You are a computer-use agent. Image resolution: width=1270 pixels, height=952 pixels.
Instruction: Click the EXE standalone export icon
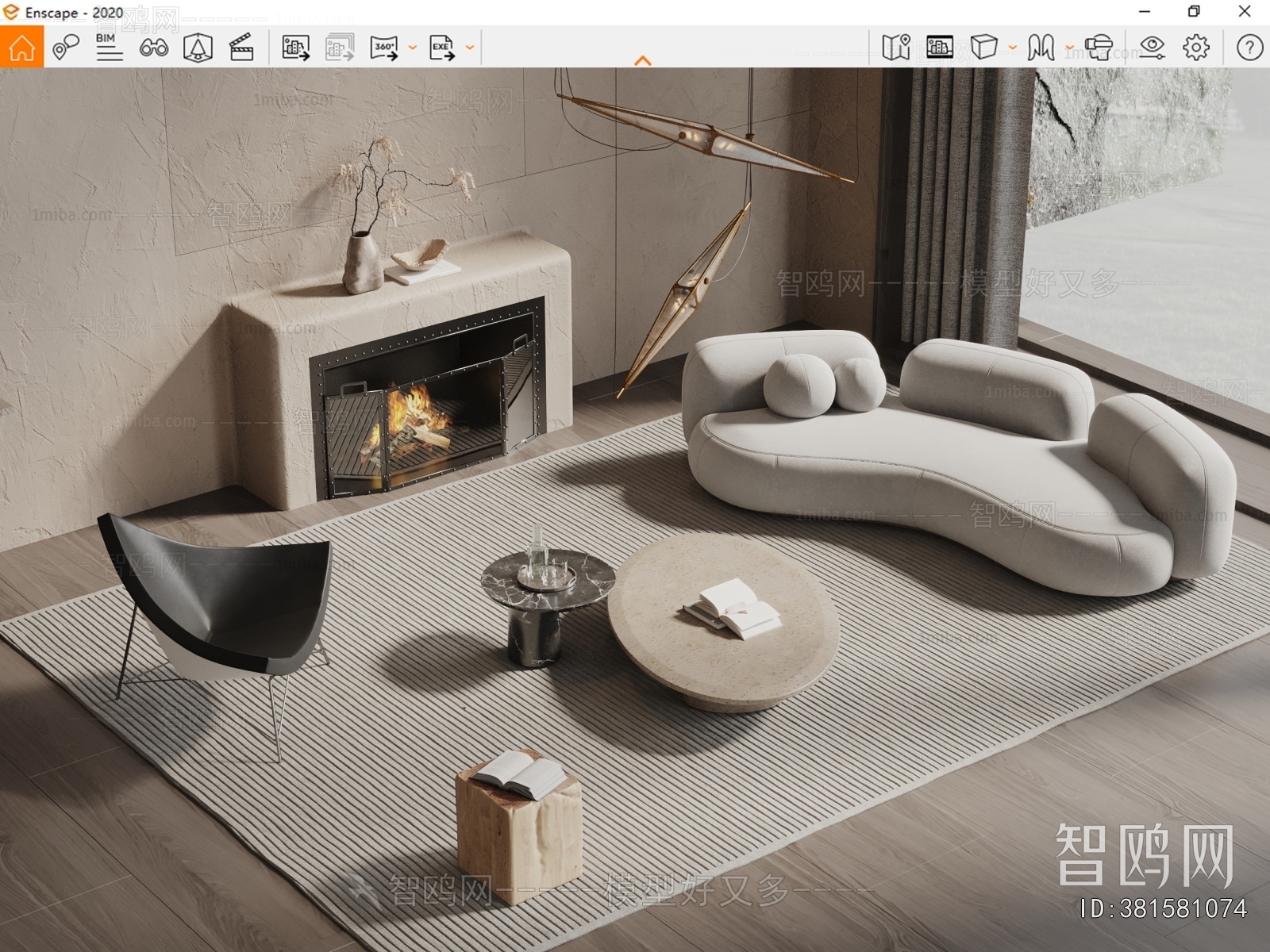click(x=442, y=48)
